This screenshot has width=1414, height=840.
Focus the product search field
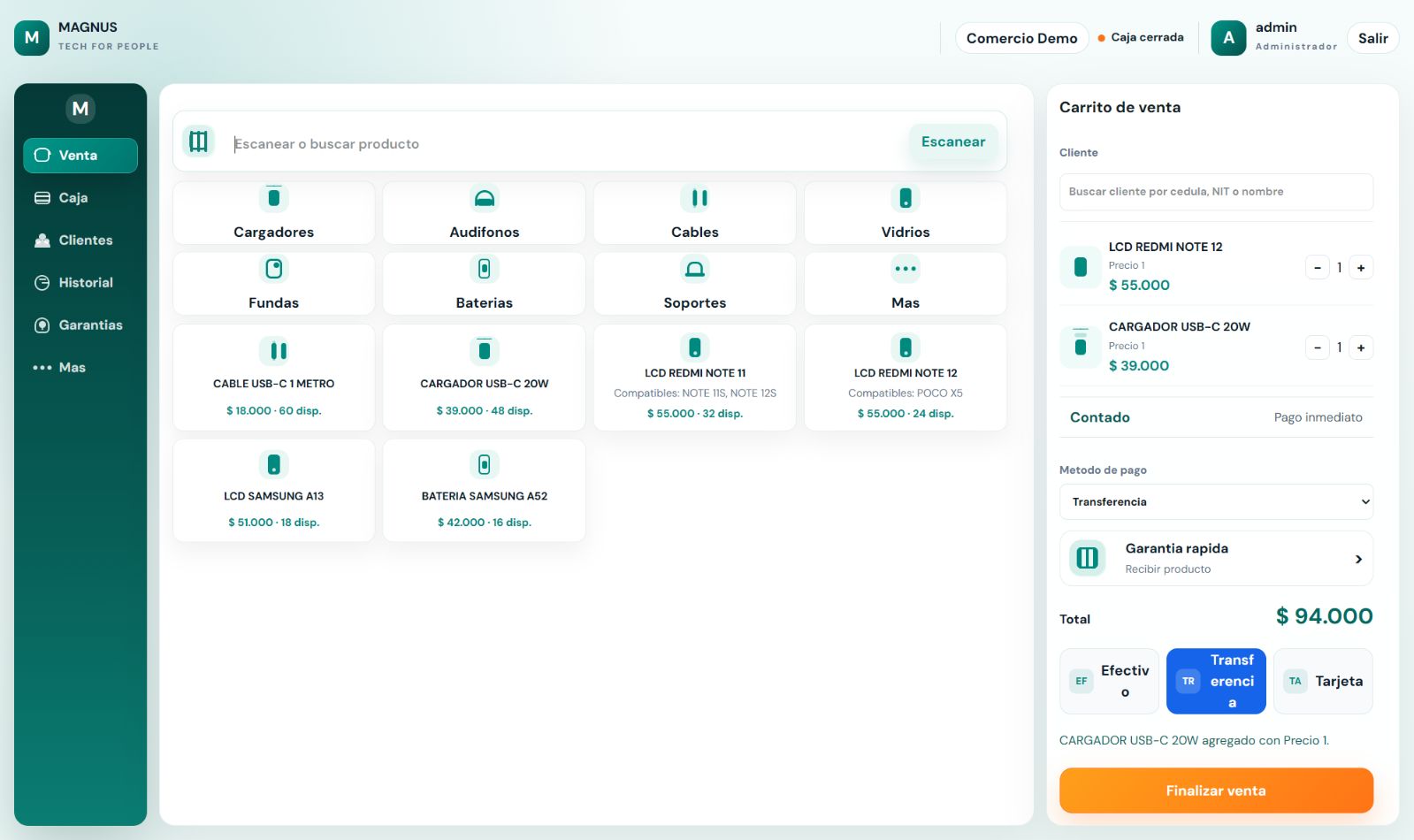[566, 143]
